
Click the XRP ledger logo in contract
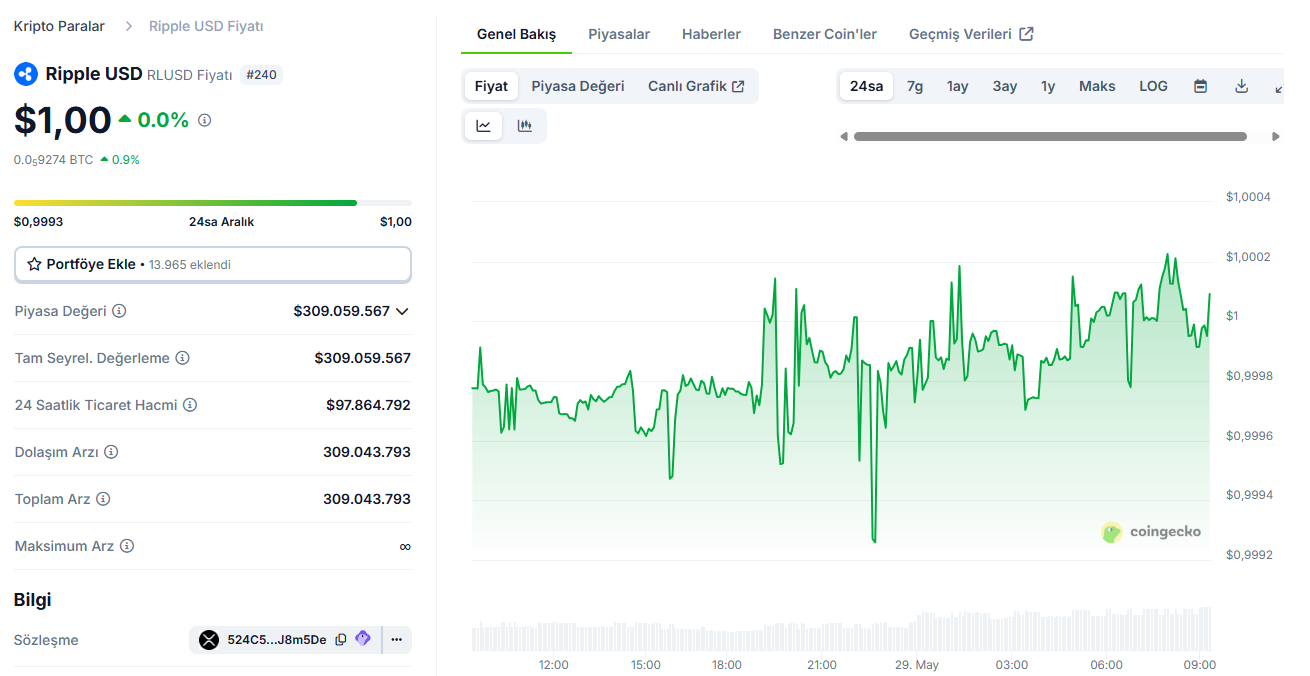209,640
